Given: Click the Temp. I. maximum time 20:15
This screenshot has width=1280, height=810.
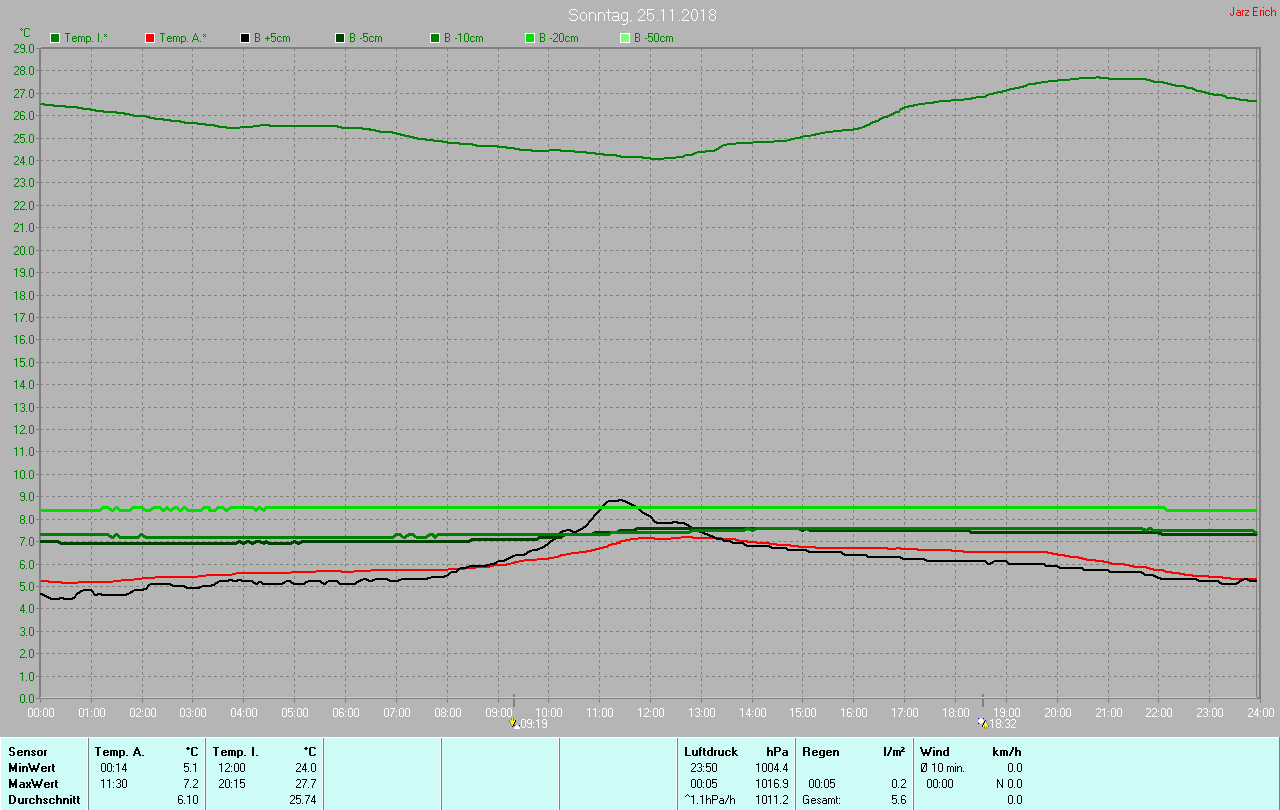Looking at the screenshot, I should pos(231,784).
